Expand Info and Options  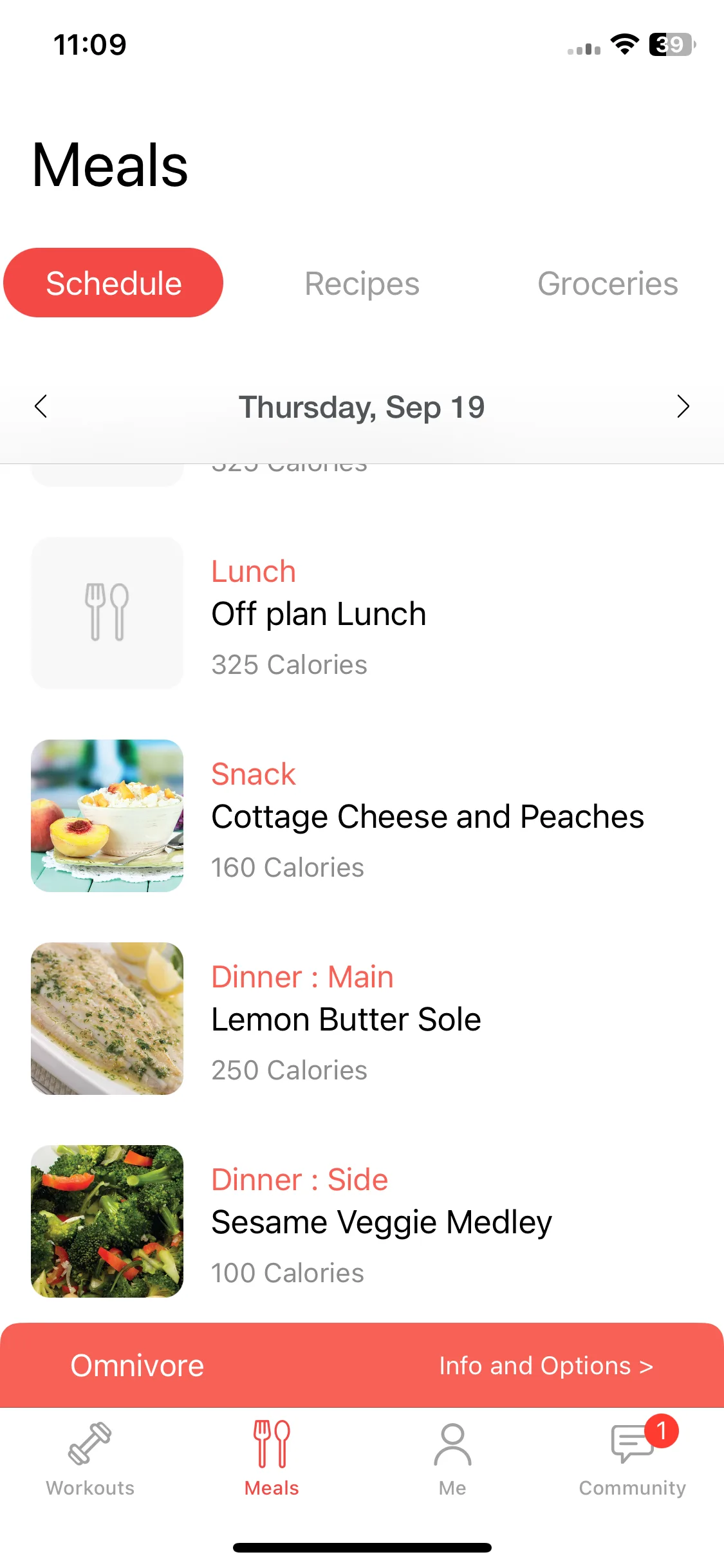(x=546, y=1365)
